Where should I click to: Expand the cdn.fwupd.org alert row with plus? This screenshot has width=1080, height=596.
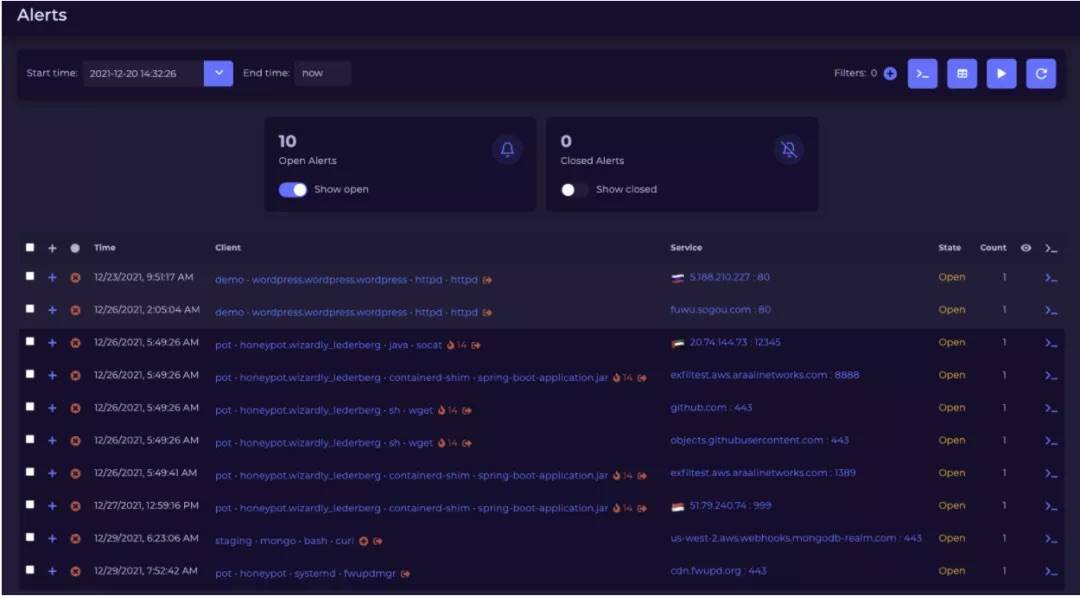pos(52,571)
